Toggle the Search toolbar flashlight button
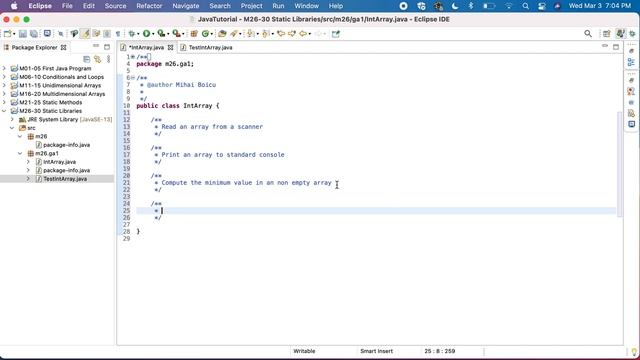This screenshot has width=640, height=360. (233, 34)
